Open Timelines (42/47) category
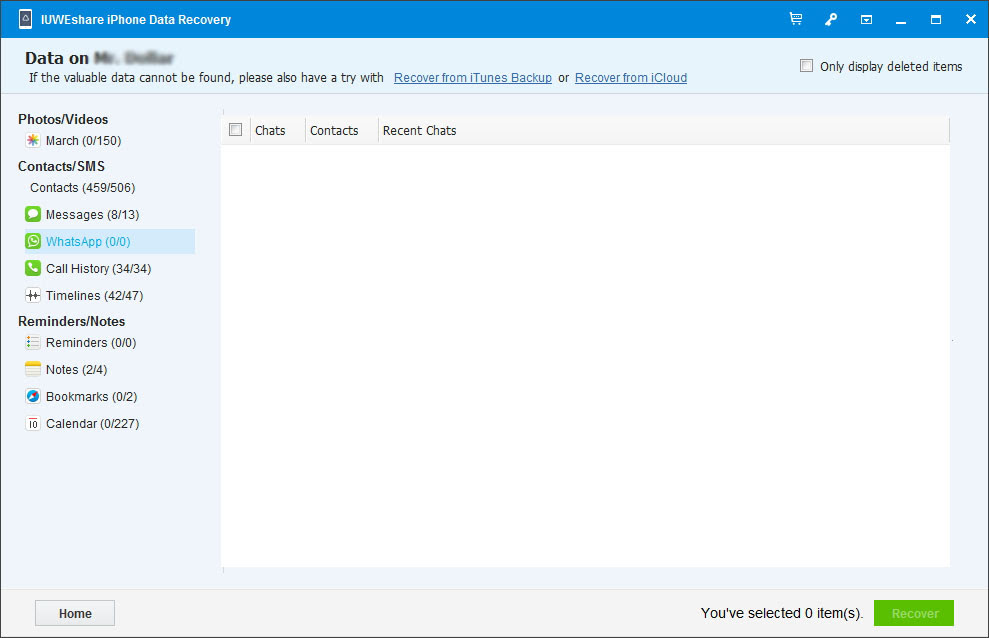Screen dimensions: 989x638 point(95,296)
